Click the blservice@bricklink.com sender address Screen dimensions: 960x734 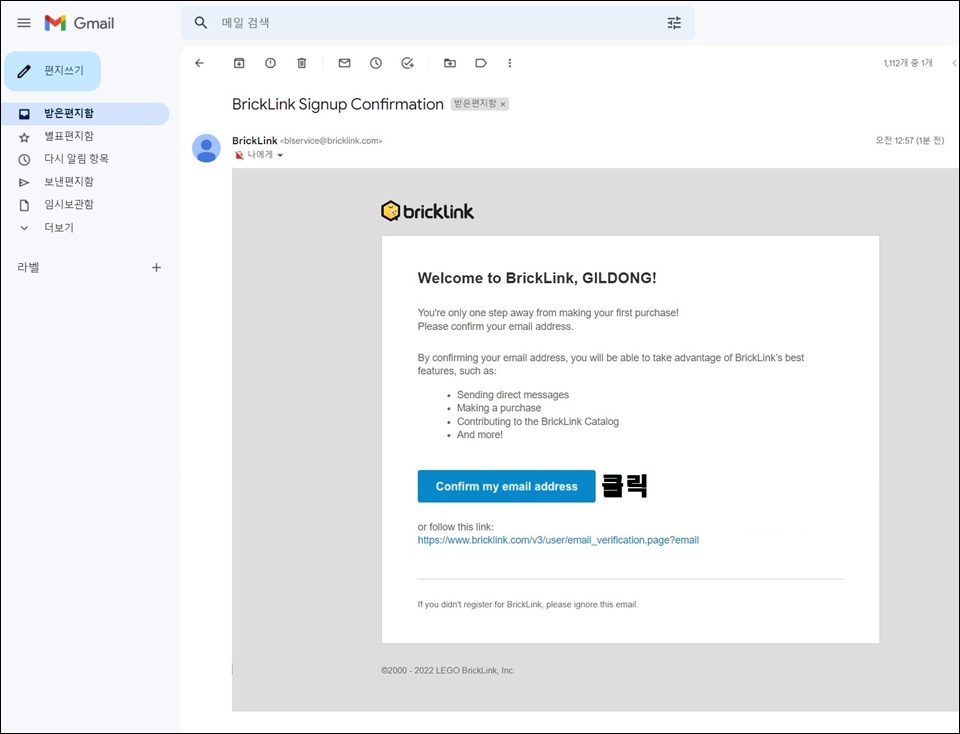[331, 141]
